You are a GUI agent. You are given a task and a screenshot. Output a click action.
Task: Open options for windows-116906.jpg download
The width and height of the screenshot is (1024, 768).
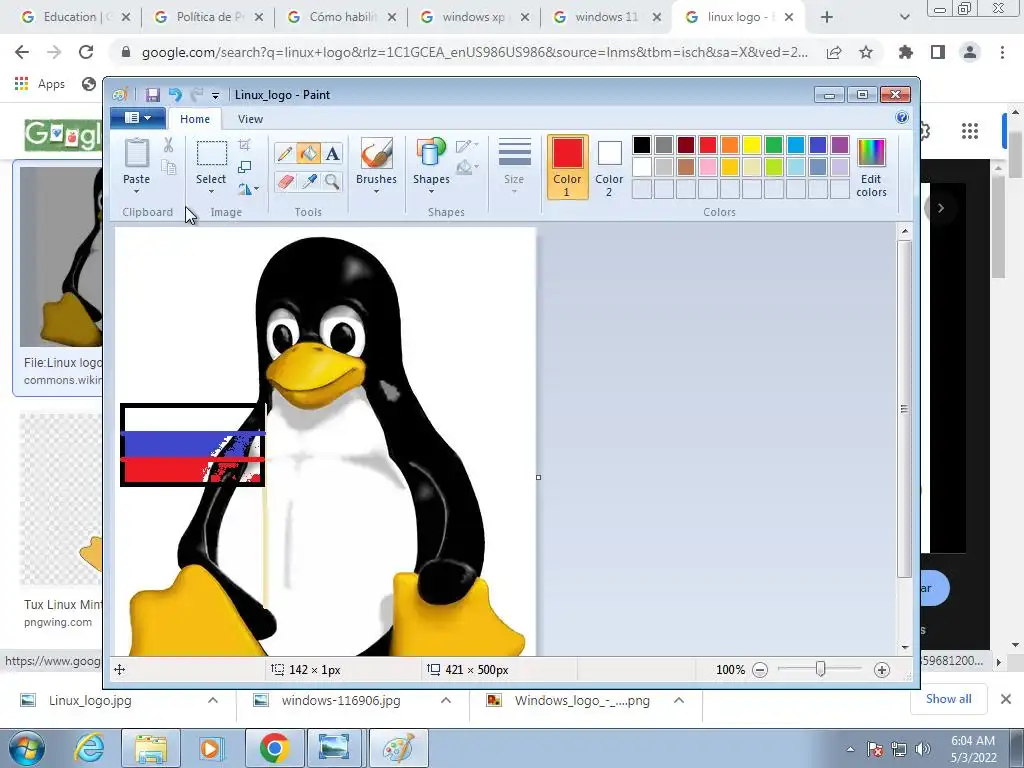coord(446,700)
